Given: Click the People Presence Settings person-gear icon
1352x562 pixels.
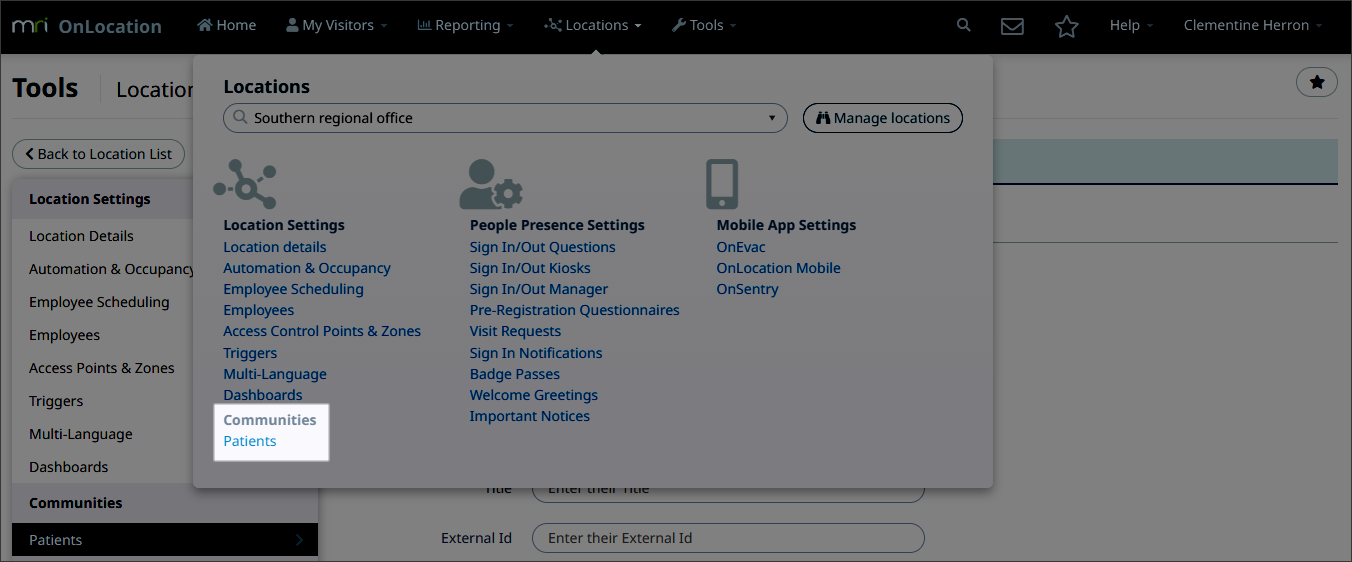Looking at the screenshot, I should 491,184.
